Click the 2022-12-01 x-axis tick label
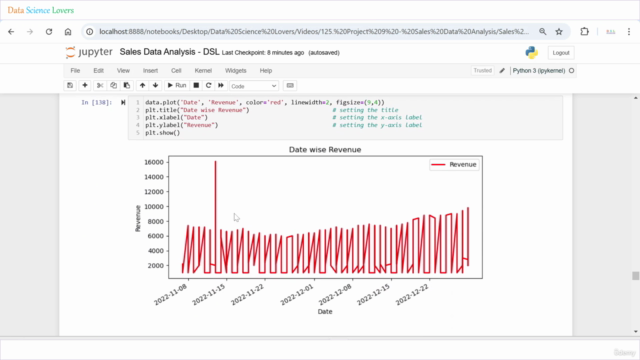This screenshot has width=640, height=360. tap(297, 295)
